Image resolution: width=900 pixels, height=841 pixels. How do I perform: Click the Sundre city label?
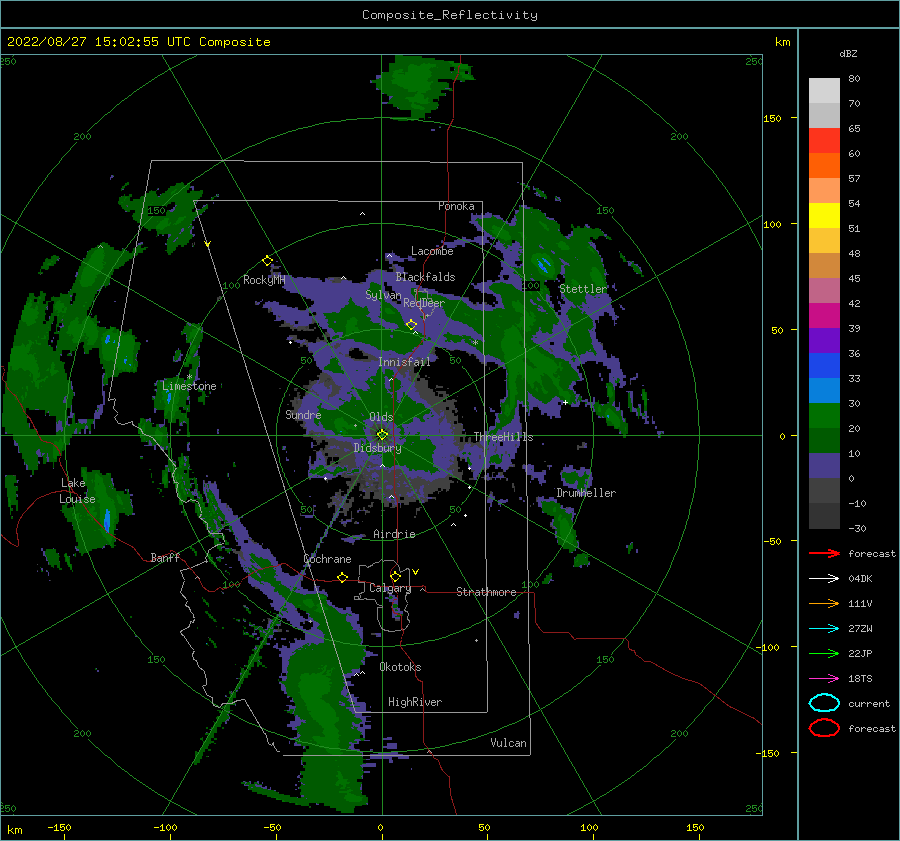tap(303, 414)
